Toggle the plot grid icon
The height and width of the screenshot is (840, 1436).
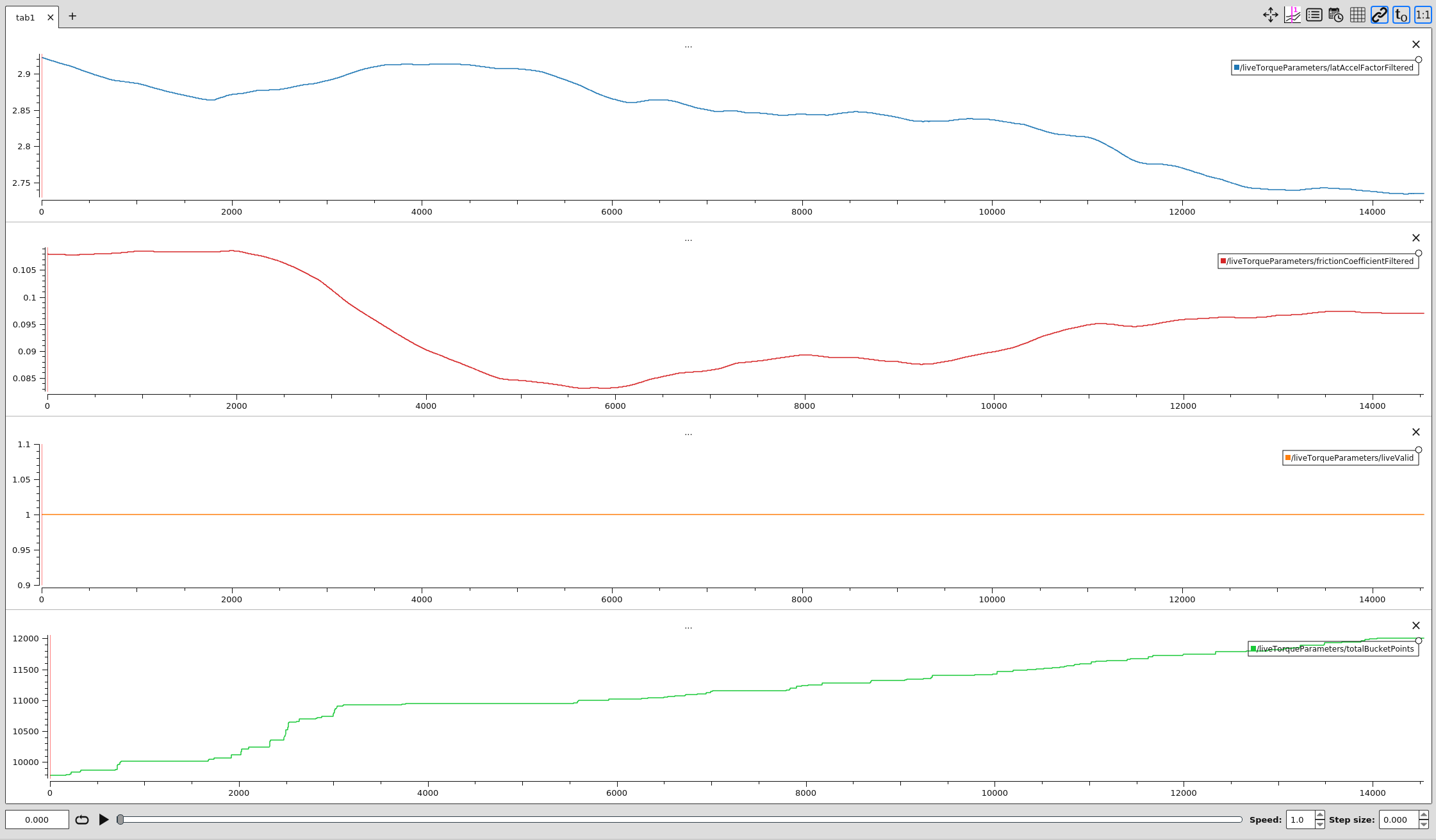[x=1357, y=15]
